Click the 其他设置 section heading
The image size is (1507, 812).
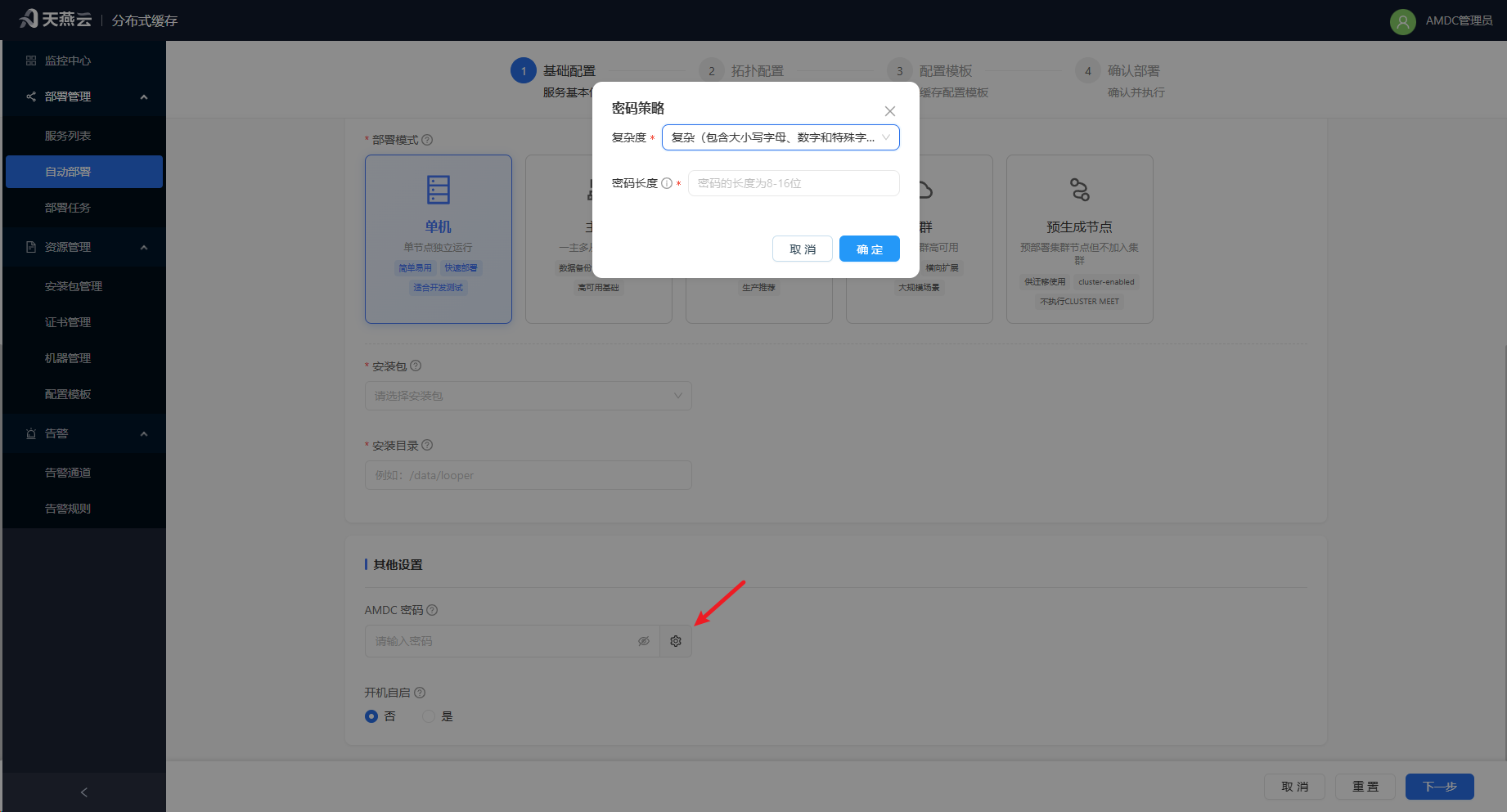pyautogui.click(x=398, y=565)
